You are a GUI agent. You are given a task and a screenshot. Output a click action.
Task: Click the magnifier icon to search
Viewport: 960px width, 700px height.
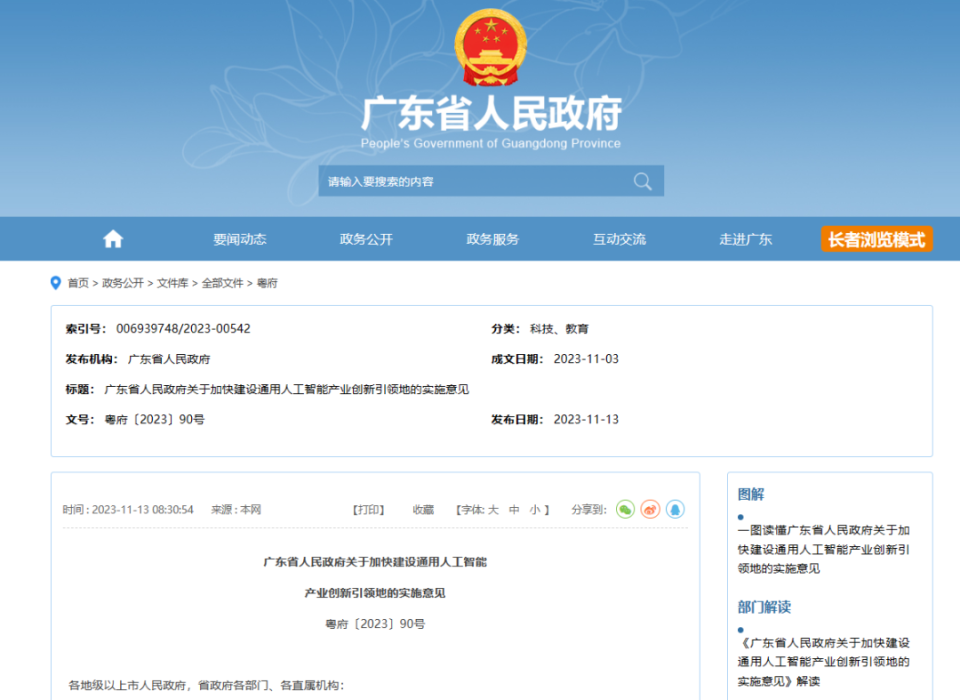click(x=641, y=181)
